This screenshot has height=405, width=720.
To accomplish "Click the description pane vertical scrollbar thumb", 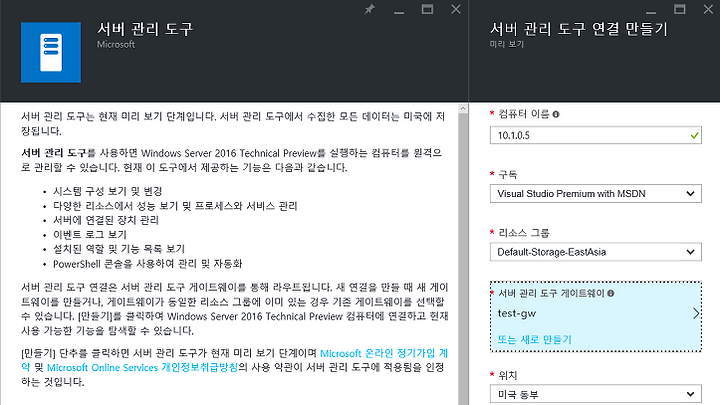I will point(463,259).
